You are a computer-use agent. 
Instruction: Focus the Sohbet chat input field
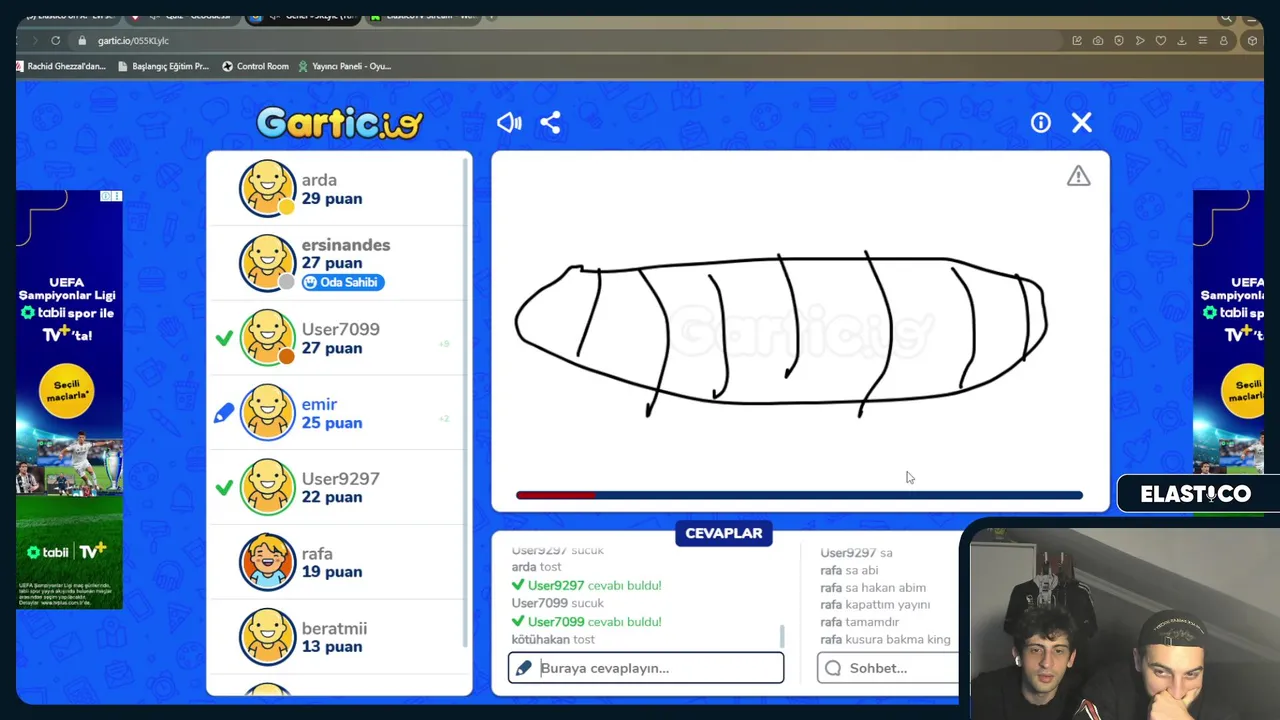[x=888, y=668]
